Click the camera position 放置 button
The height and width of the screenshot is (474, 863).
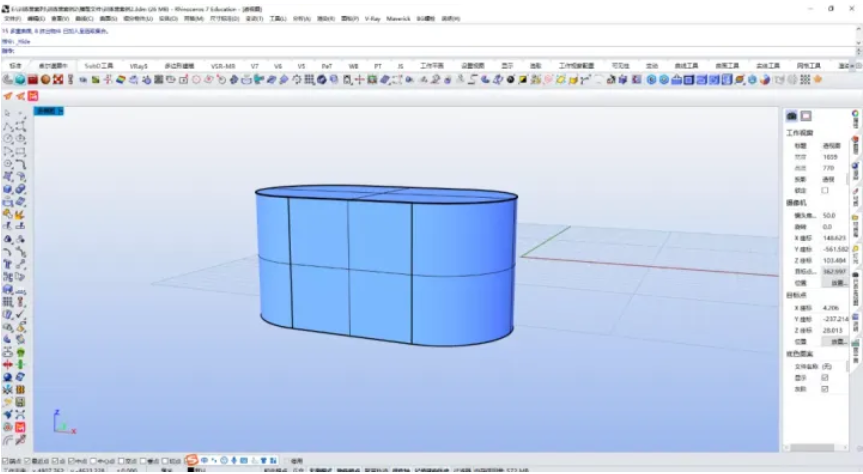(x=836, y=283)
